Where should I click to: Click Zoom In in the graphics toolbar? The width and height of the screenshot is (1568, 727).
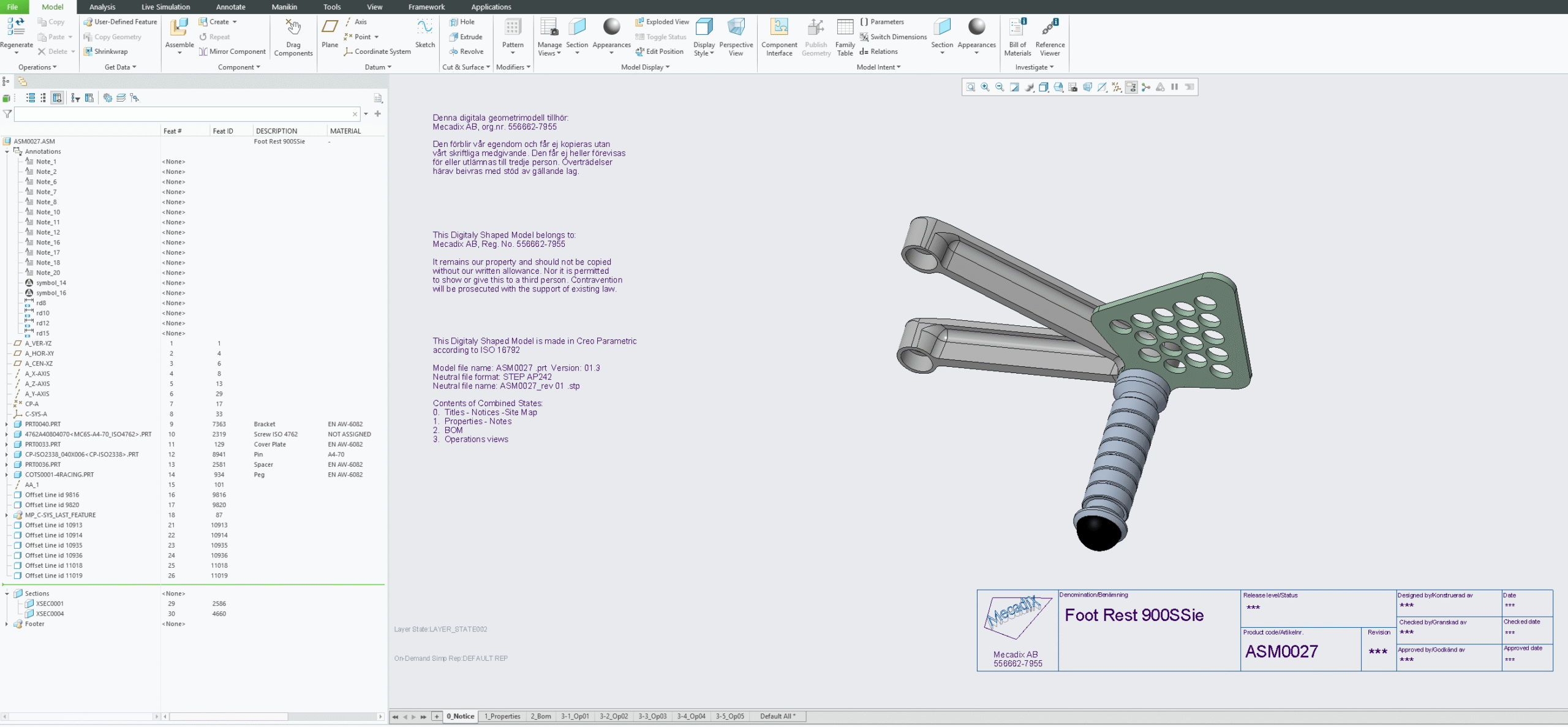tap(985, 87)
